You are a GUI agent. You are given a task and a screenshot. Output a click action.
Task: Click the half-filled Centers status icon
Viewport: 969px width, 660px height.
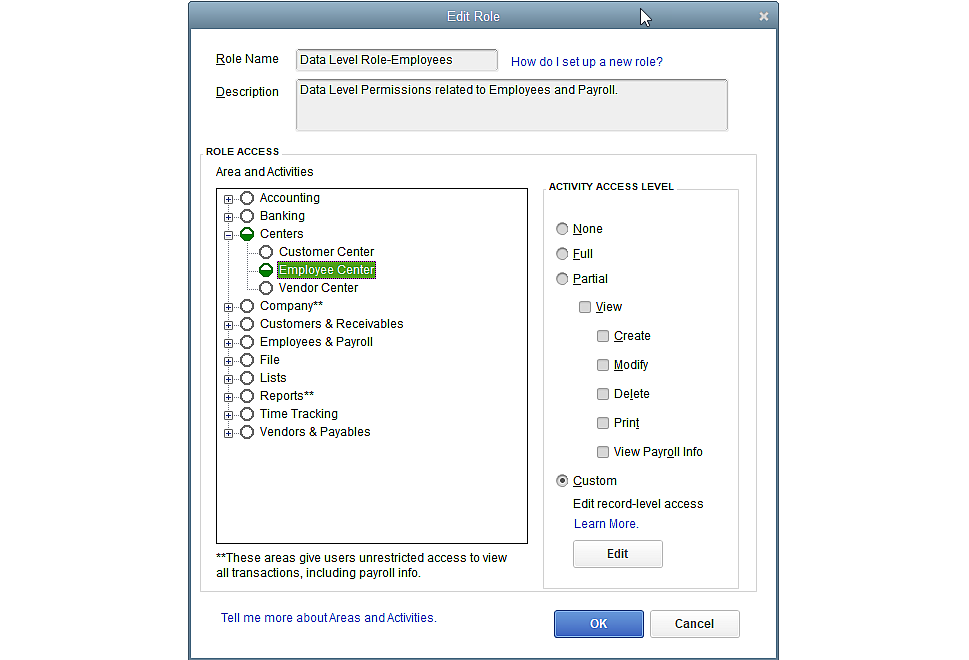pos(247,234)
